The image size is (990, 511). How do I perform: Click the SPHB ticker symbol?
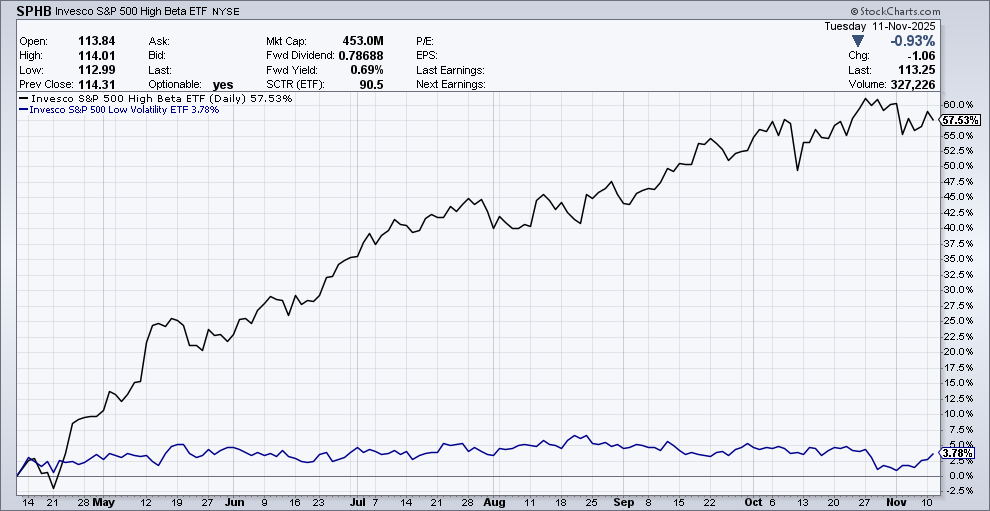click(35, 11)
